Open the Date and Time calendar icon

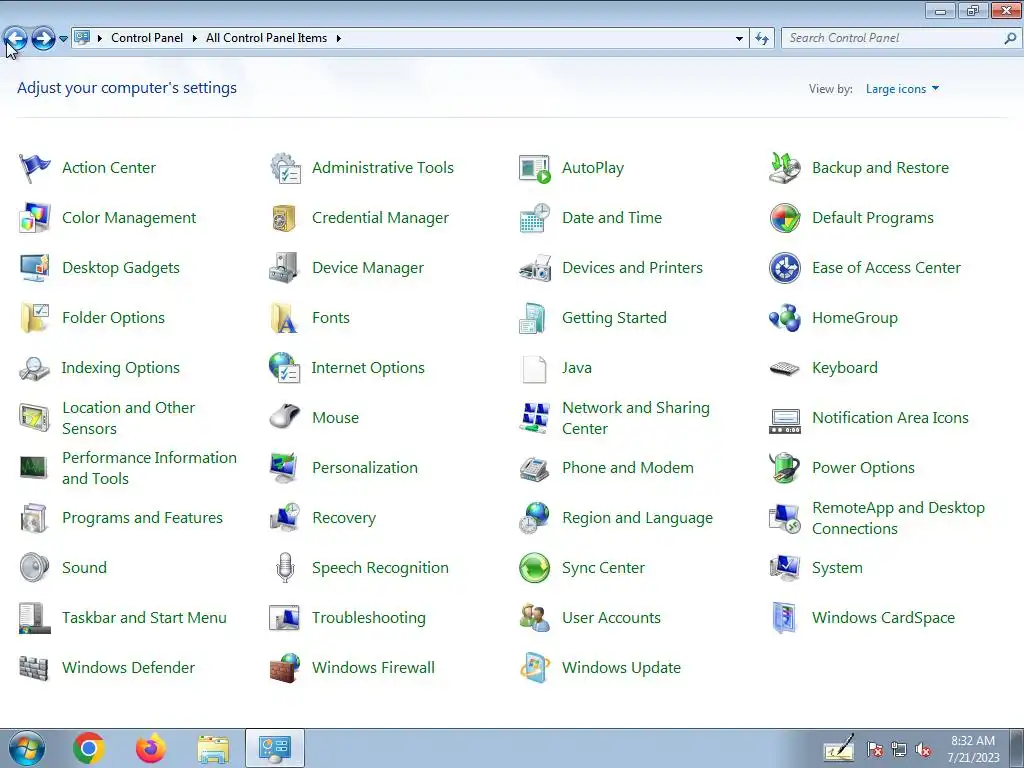[x=534, y=218]
